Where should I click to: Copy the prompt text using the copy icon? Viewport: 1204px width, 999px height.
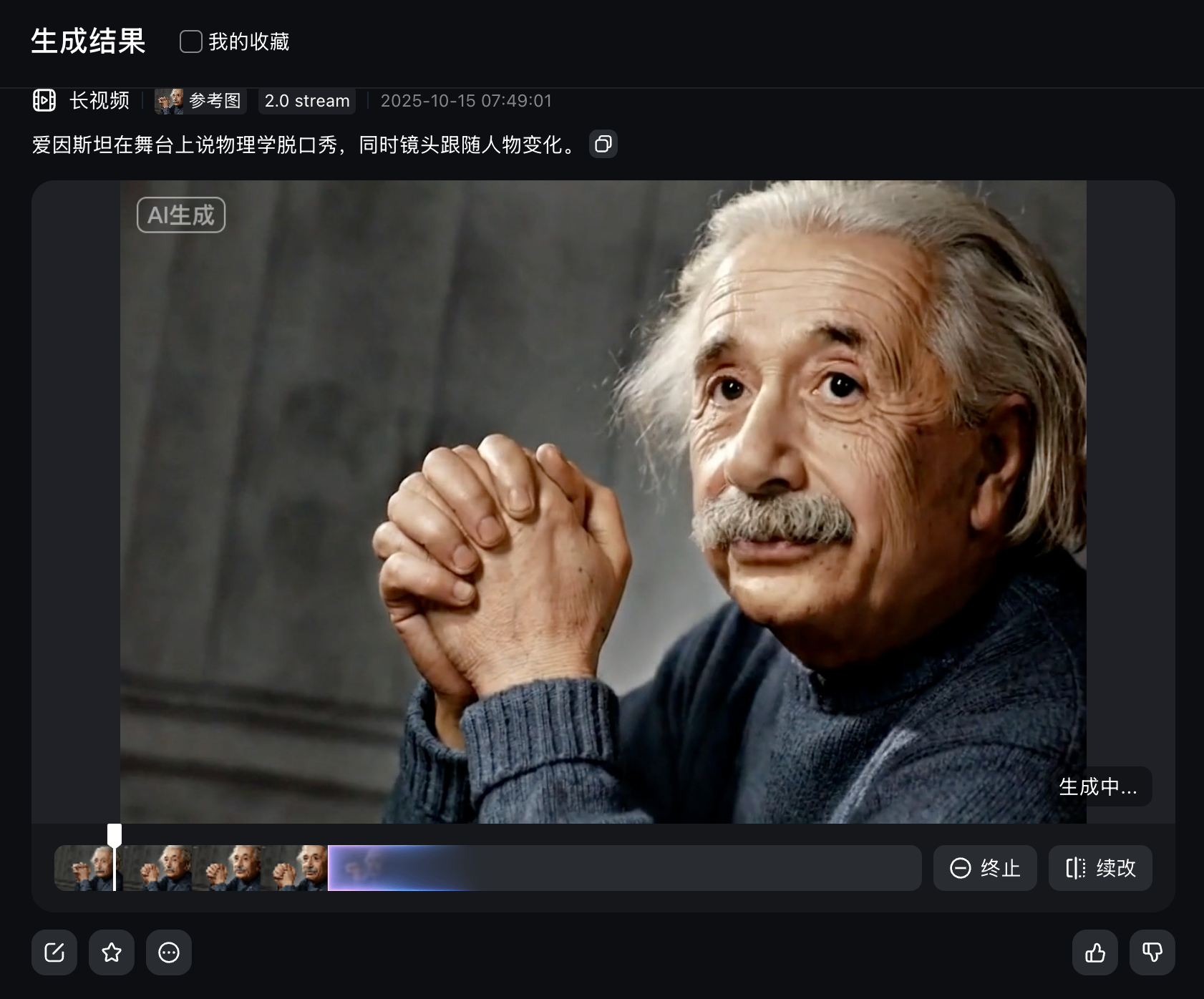(x=603, y=145)
